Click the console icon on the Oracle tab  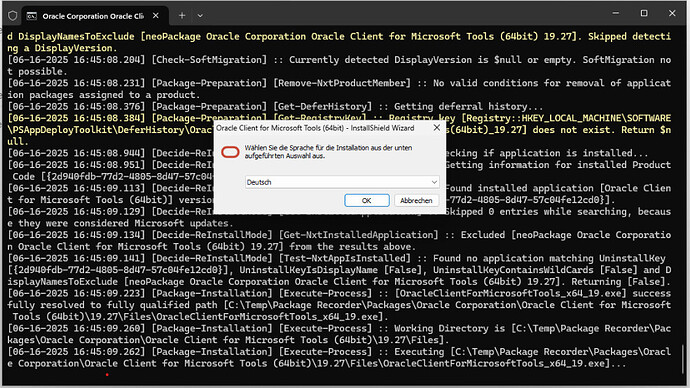pos(32,16)
